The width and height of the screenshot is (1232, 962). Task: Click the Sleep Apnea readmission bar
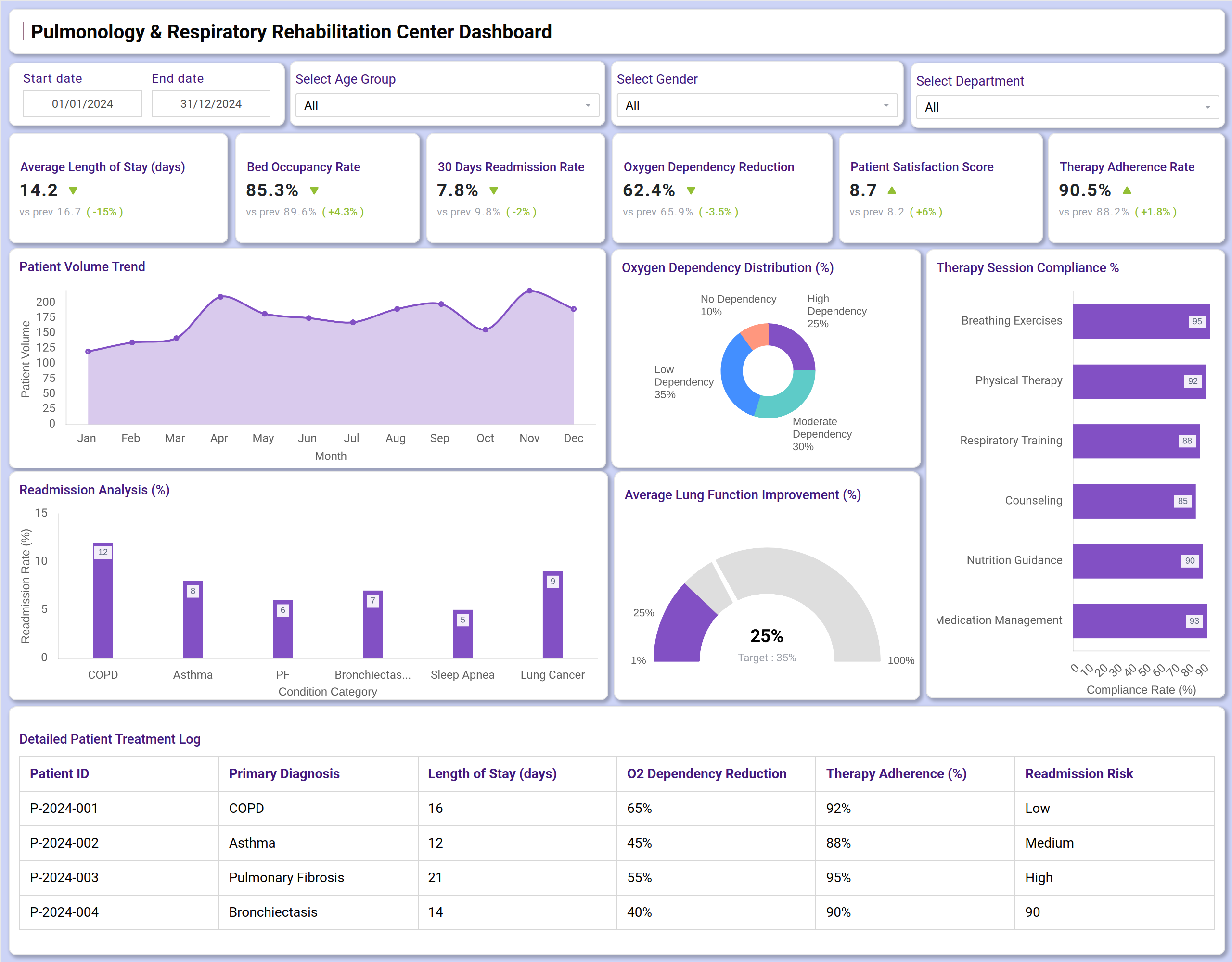(x=462, y=634)
